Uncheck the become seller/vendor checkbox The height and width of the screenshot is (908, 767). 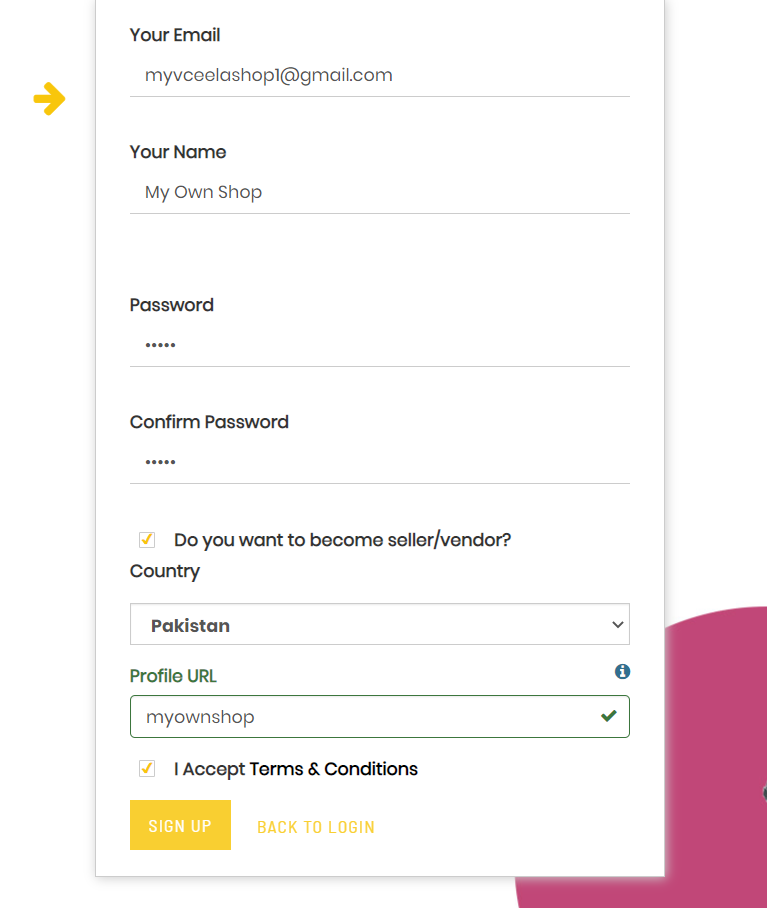click(x=147, y=540)
